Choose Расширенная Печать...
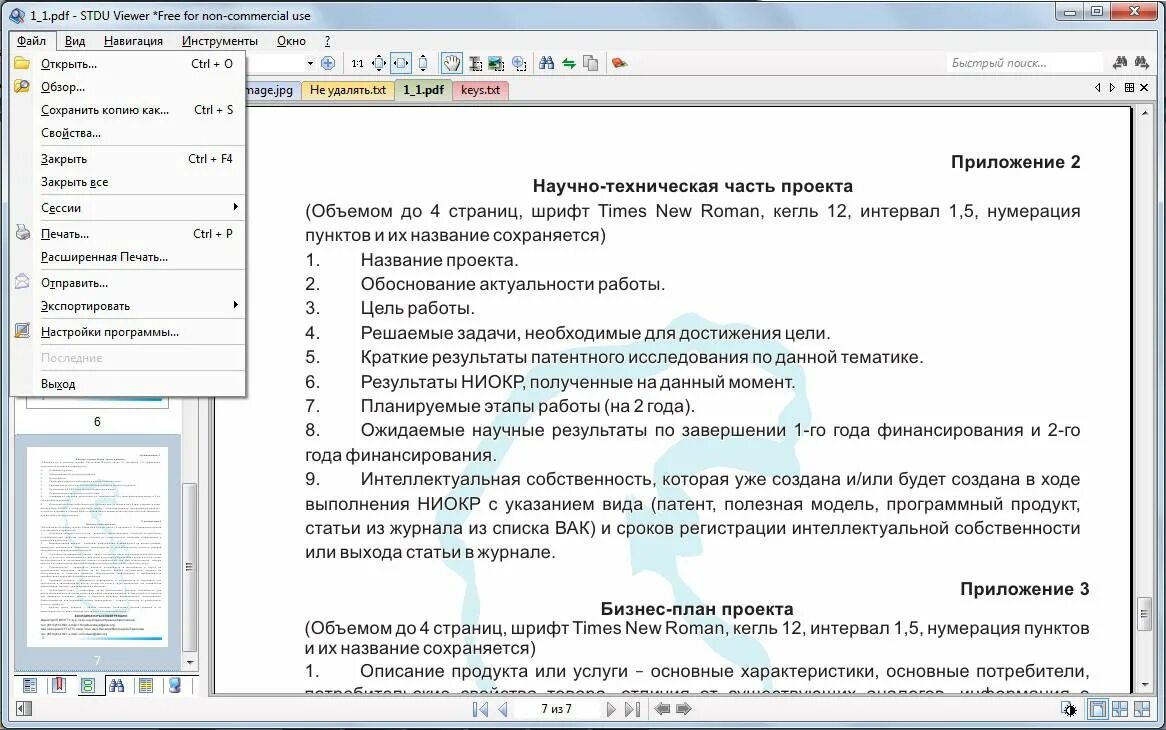This screenshot has width=1166, height=730. (128, 257)
